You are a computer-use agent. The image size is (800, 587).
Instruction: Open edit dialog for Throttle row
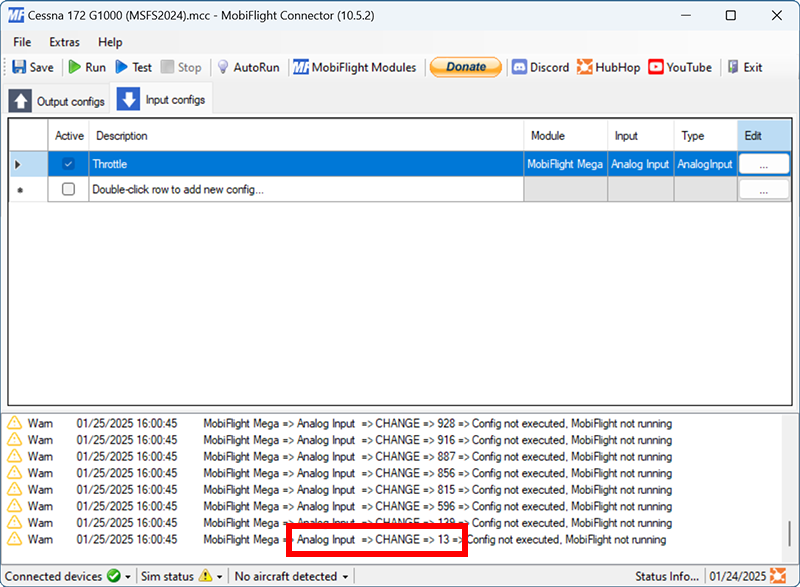(x=763, y=164)
